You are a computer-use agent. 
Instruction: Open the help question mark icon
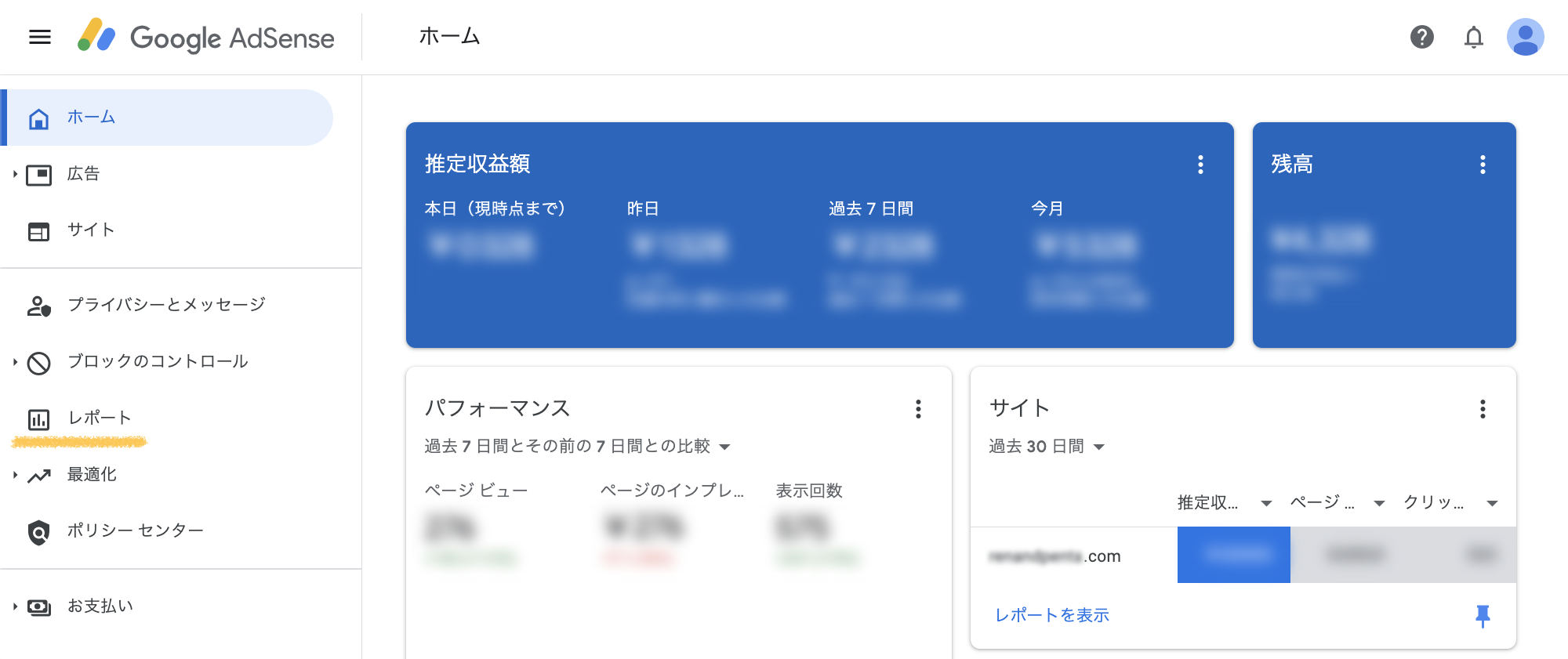[x=1421, y=37]
